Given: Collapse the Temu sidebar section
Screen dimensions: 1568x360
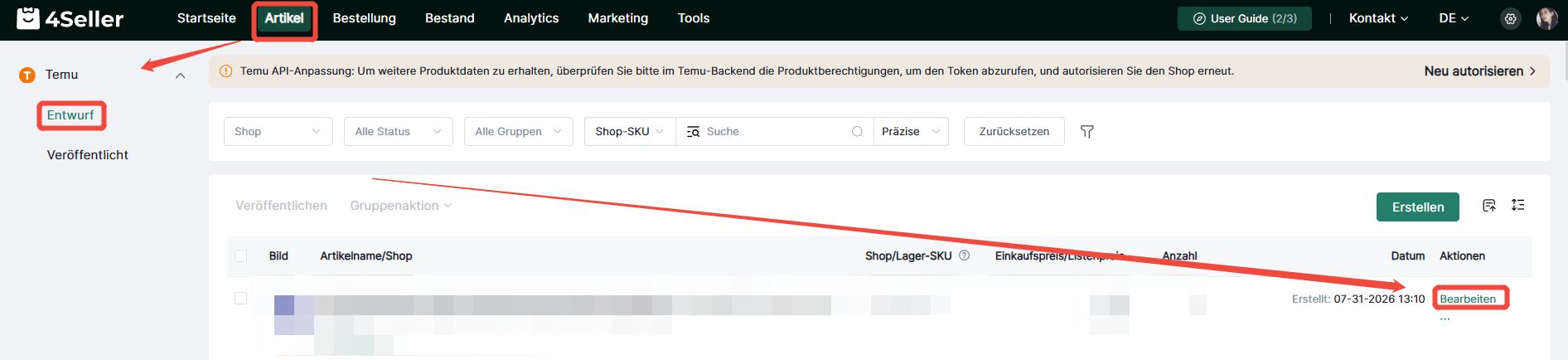Looking at the screenshot, I should tap(180, 75).
